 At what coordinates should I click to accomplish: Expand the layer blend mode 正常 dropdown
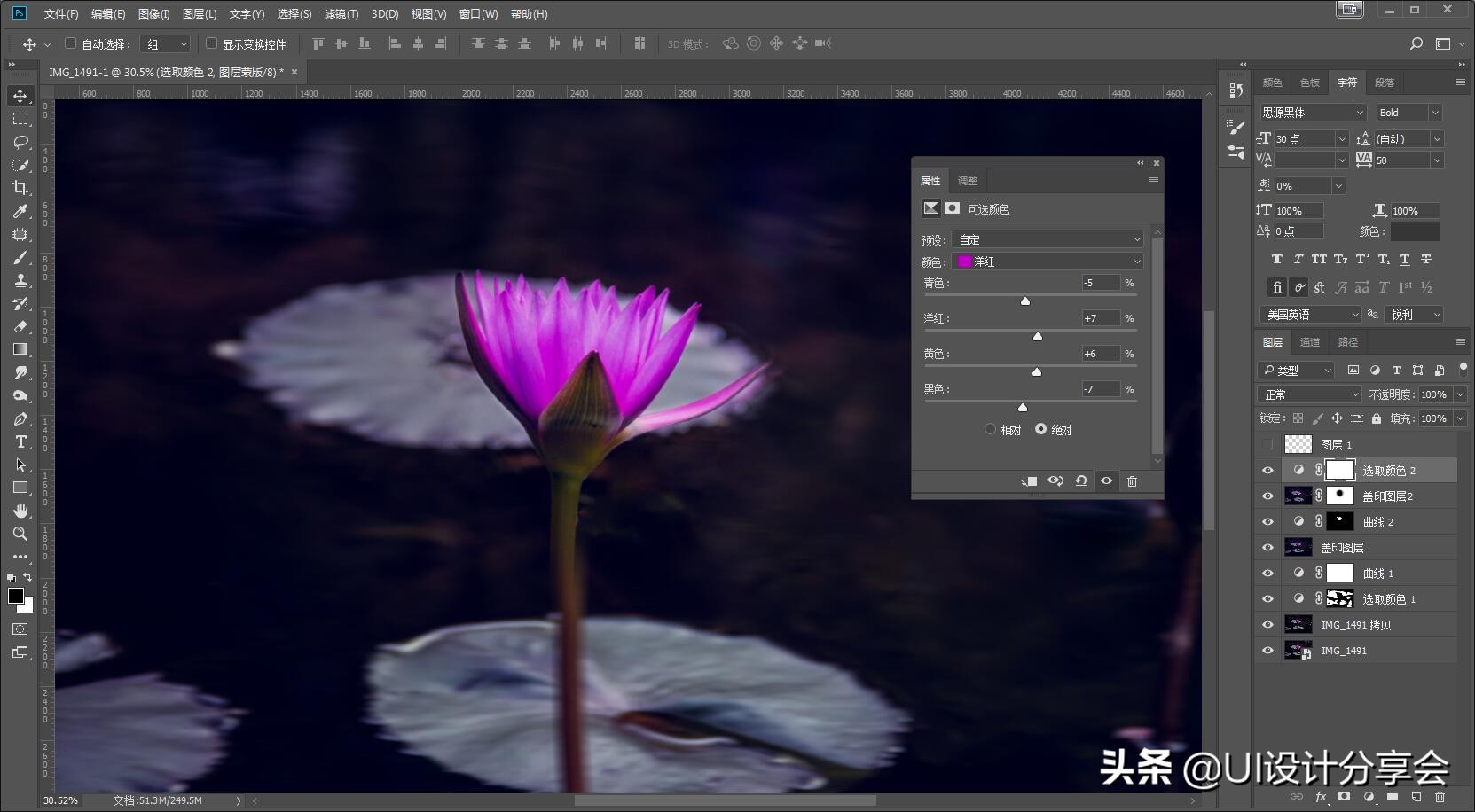point(1308,394)
